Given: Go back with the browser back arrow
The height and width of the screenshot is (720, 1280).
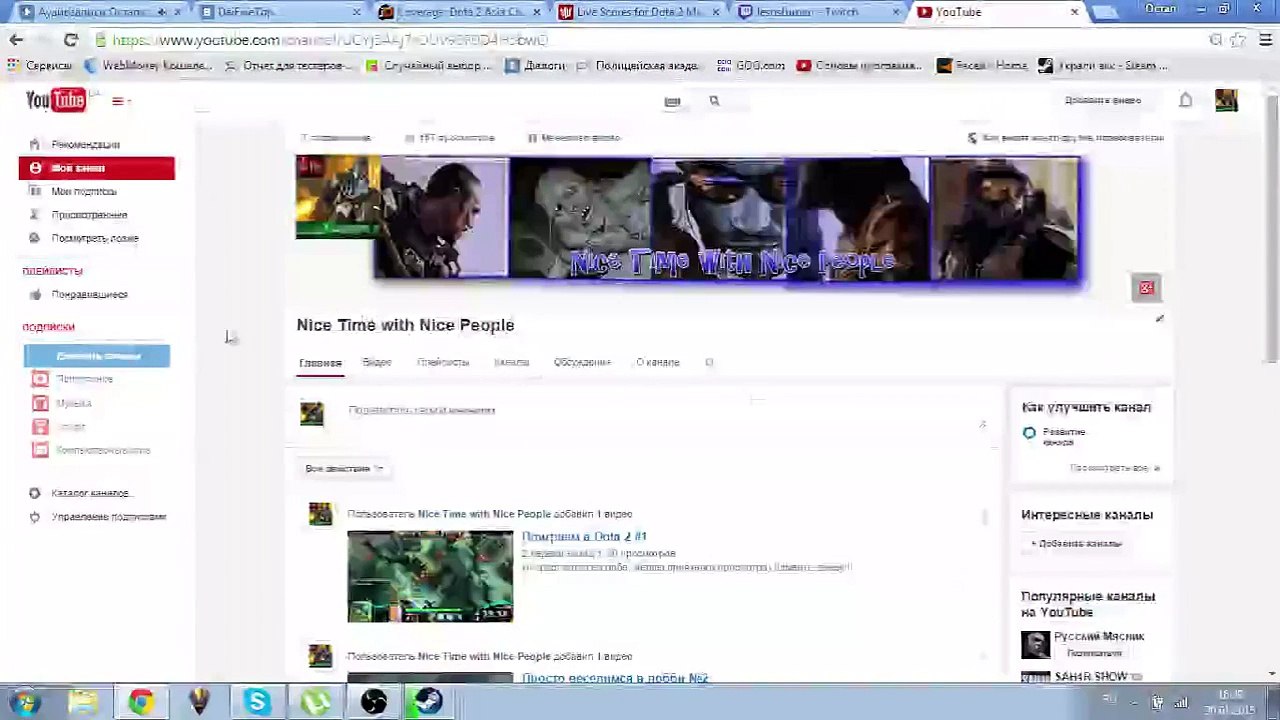Looking at the screenshot, I should (x=16, y=40).
